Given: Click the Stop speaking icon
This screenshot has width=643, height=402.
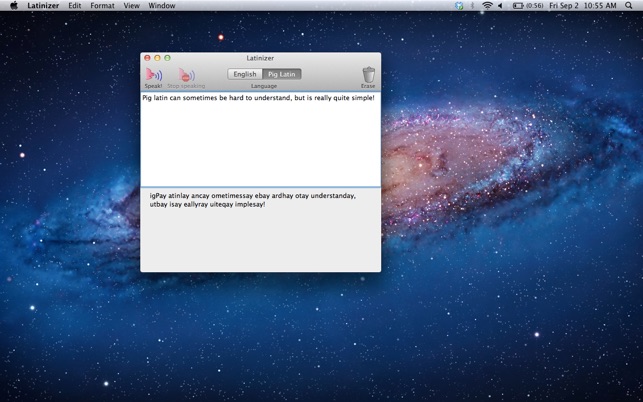Looking at the screenshot, I should 186,75.
